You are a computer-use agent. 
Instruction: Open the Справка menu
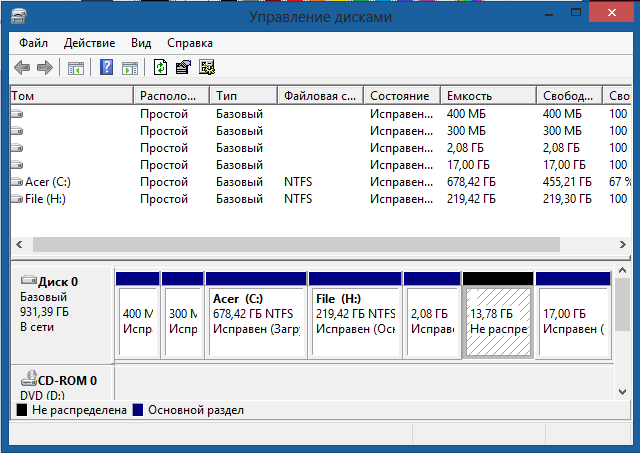tap(190, 43)
